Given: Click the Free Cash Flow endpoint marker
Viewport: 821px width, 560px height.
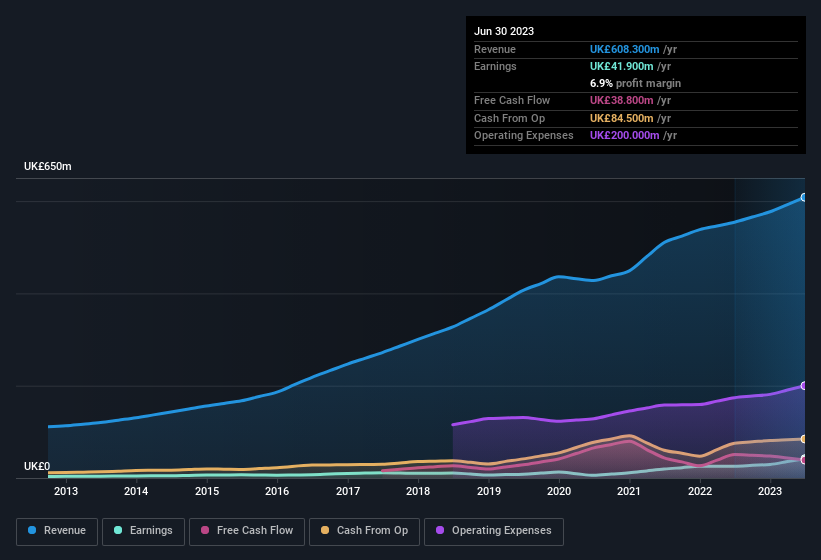Looking at the screenshot, I should pyautogui.click(x=804, y=460).
